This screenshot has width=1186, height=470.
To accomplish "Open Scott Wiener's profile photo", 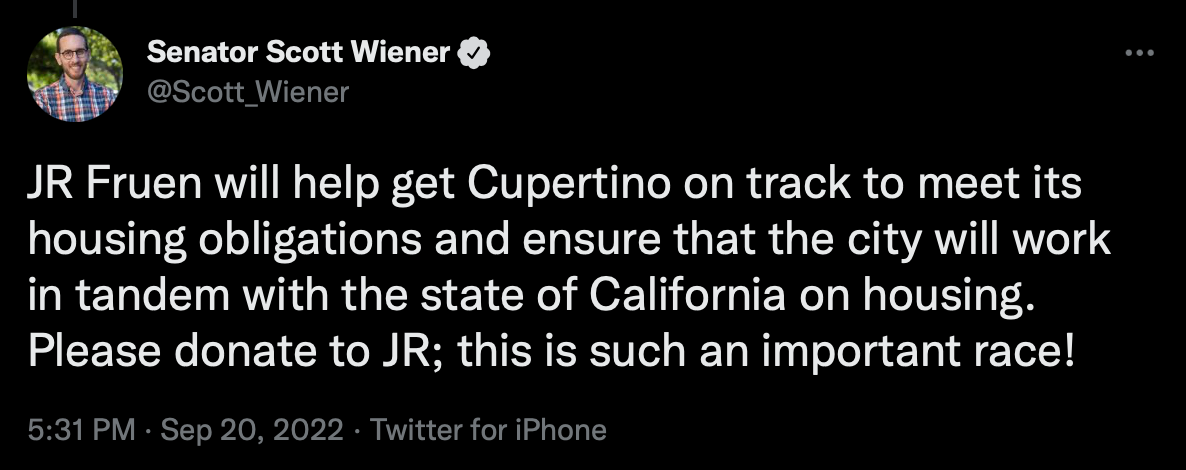I will 74,74.
